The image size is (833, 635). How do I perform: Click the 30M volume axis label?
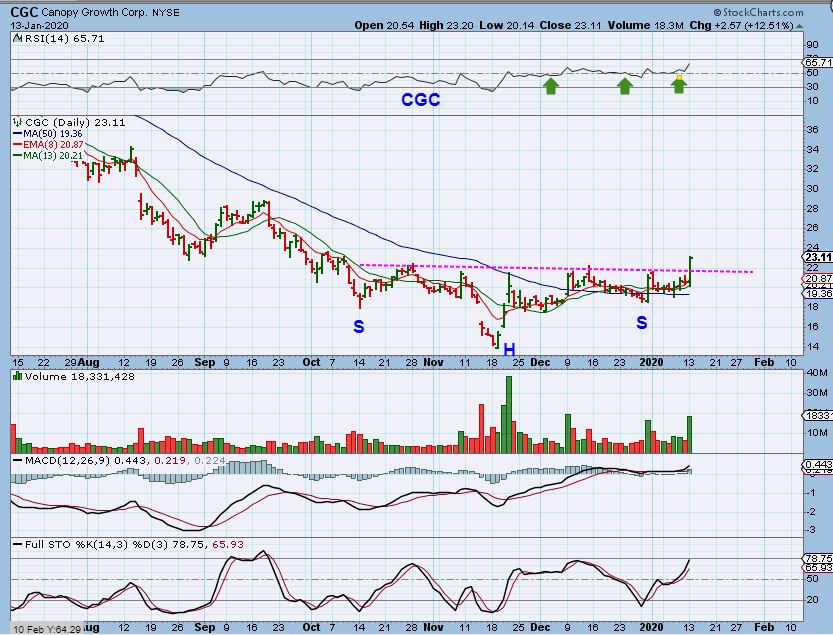[x=818, y=393]
